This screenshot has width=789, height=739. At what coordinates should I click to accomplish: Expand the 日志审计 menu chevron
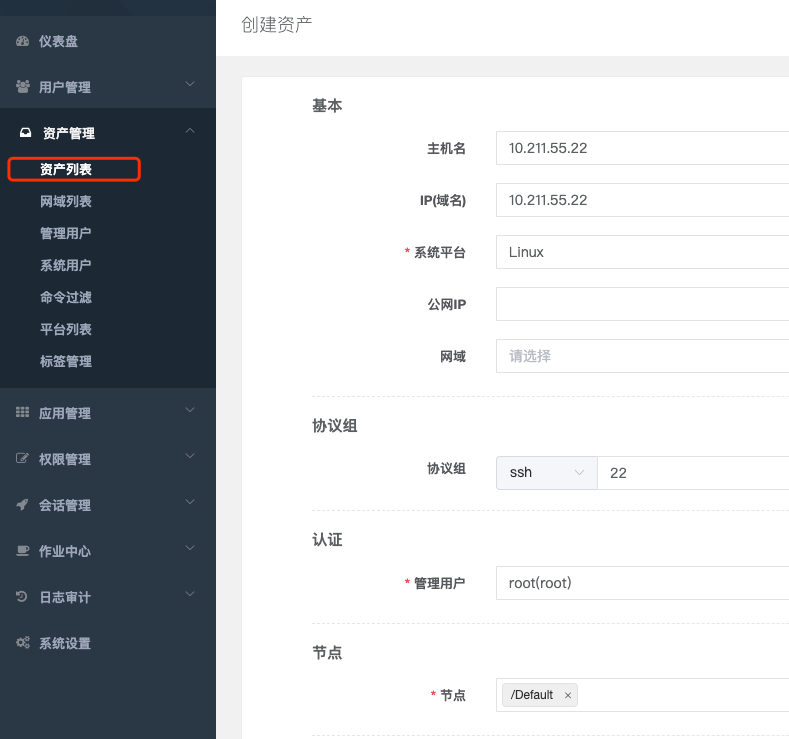coord(190,594)
